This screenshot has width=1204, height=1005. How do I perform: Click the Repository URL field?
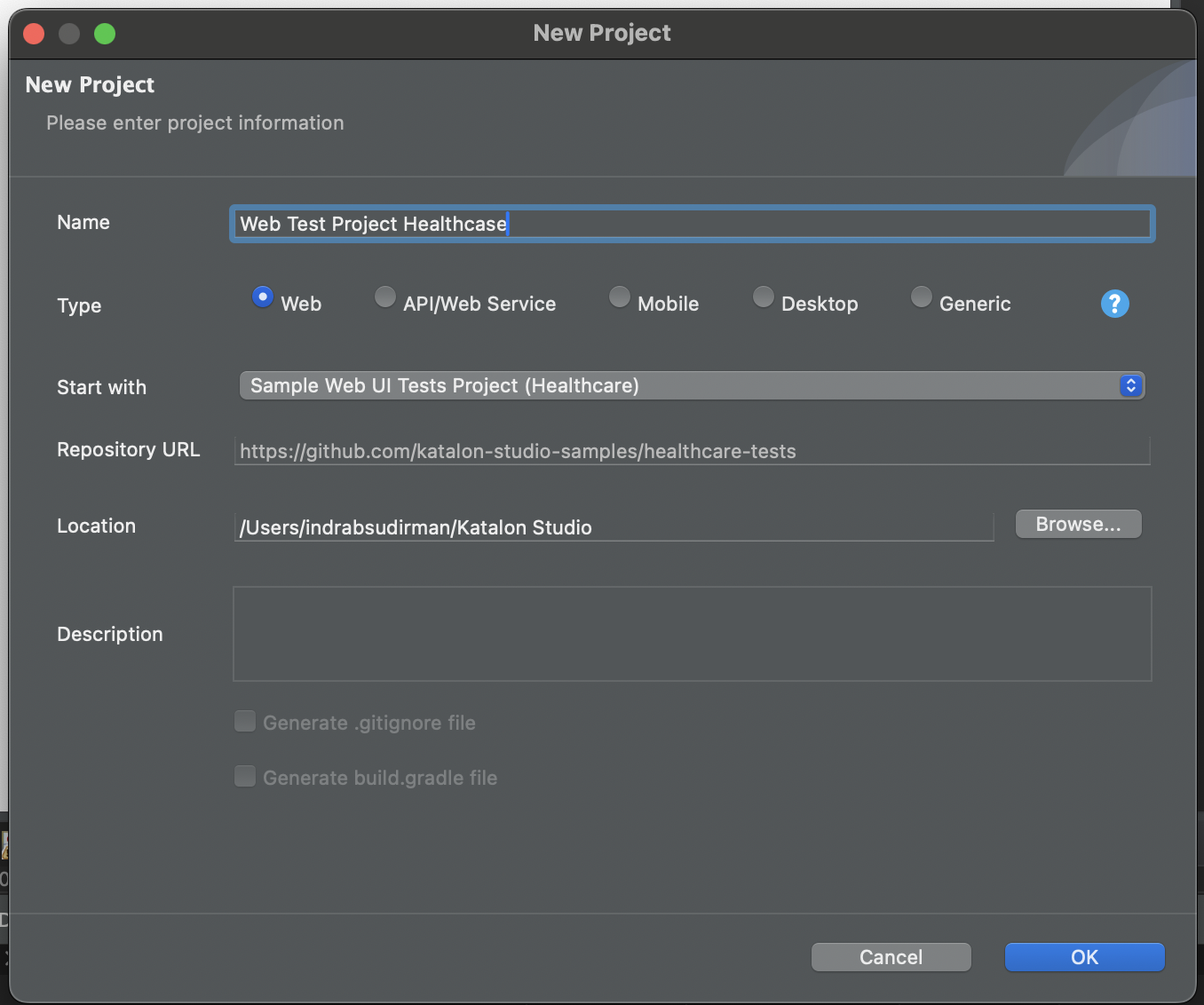(693, 451)
